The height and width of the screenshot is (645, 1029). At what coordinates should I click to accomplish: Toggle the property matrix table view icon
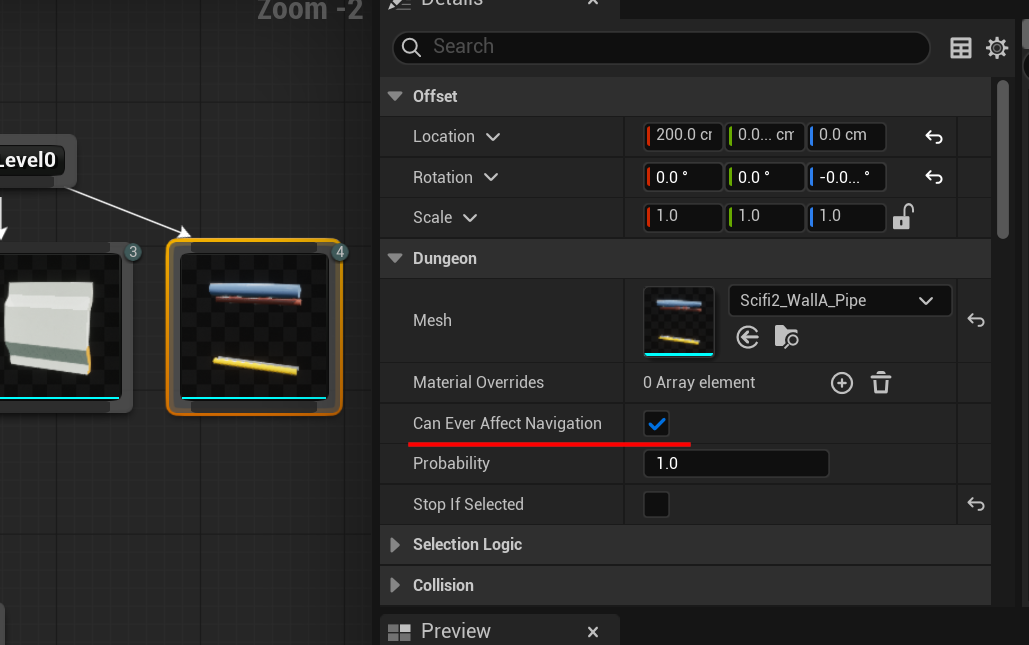point(961,48)
